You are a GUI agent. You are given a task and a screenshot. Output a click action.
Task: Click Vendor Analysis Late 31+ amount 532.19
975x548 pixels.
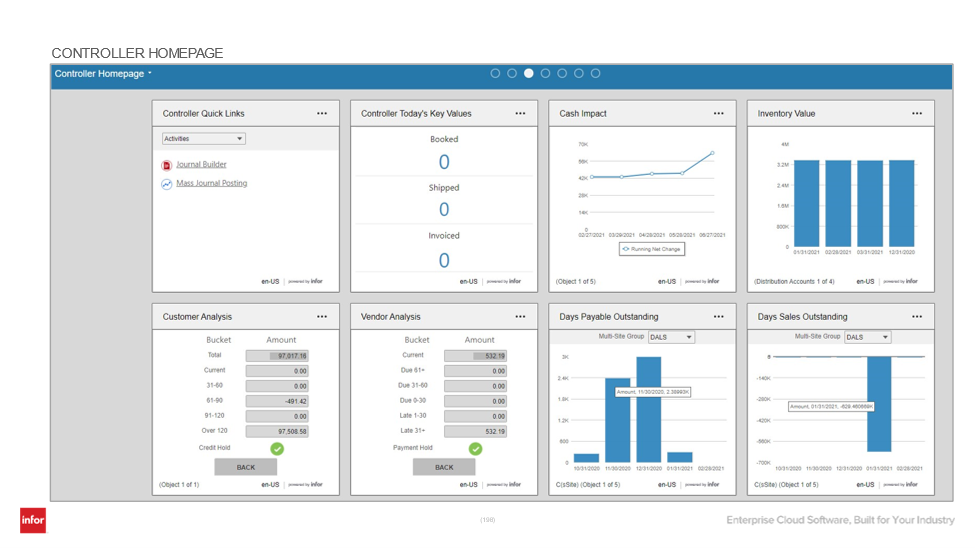(x=476, y=431)
